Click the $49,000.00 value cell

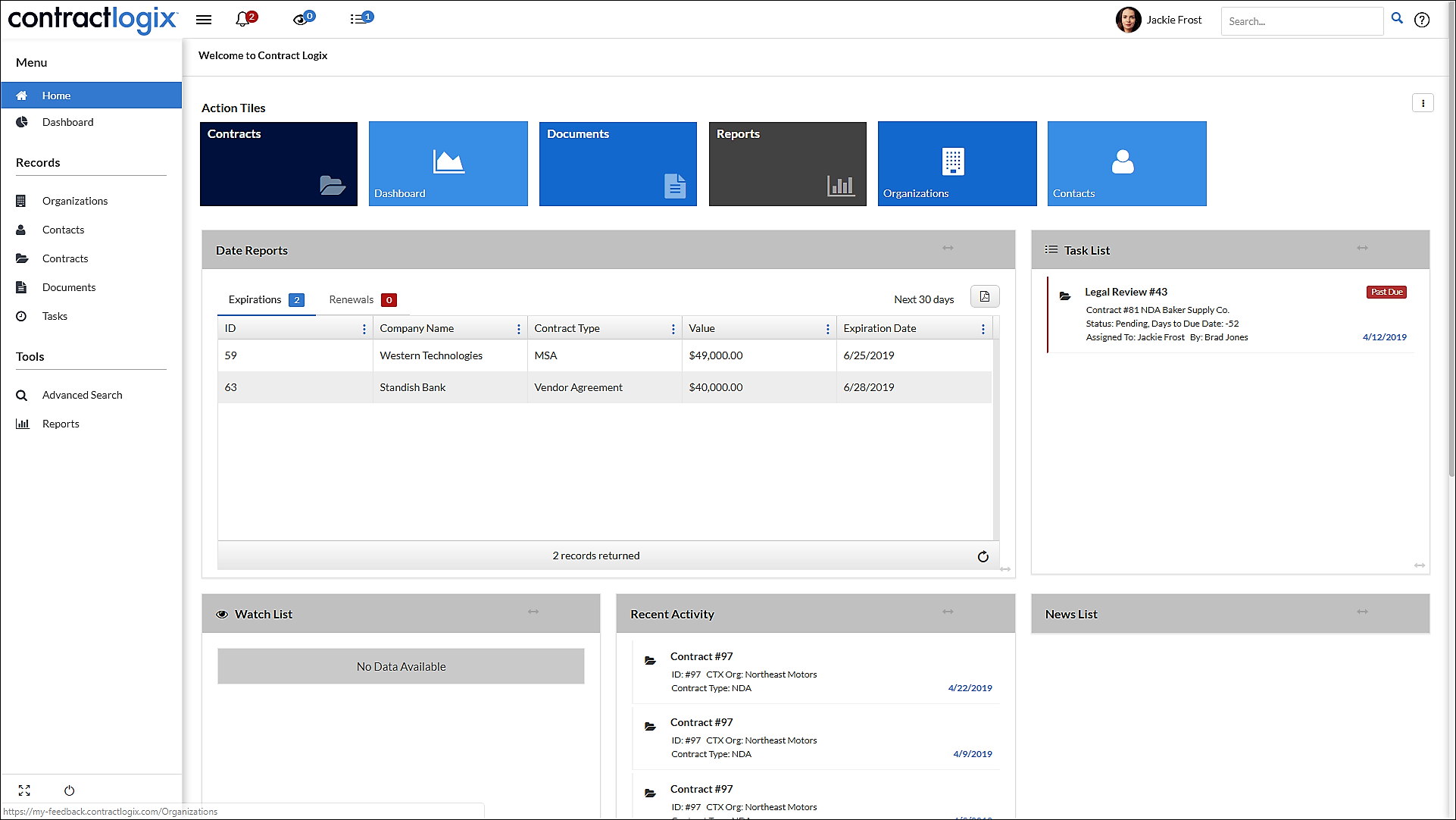click(759, 355)
